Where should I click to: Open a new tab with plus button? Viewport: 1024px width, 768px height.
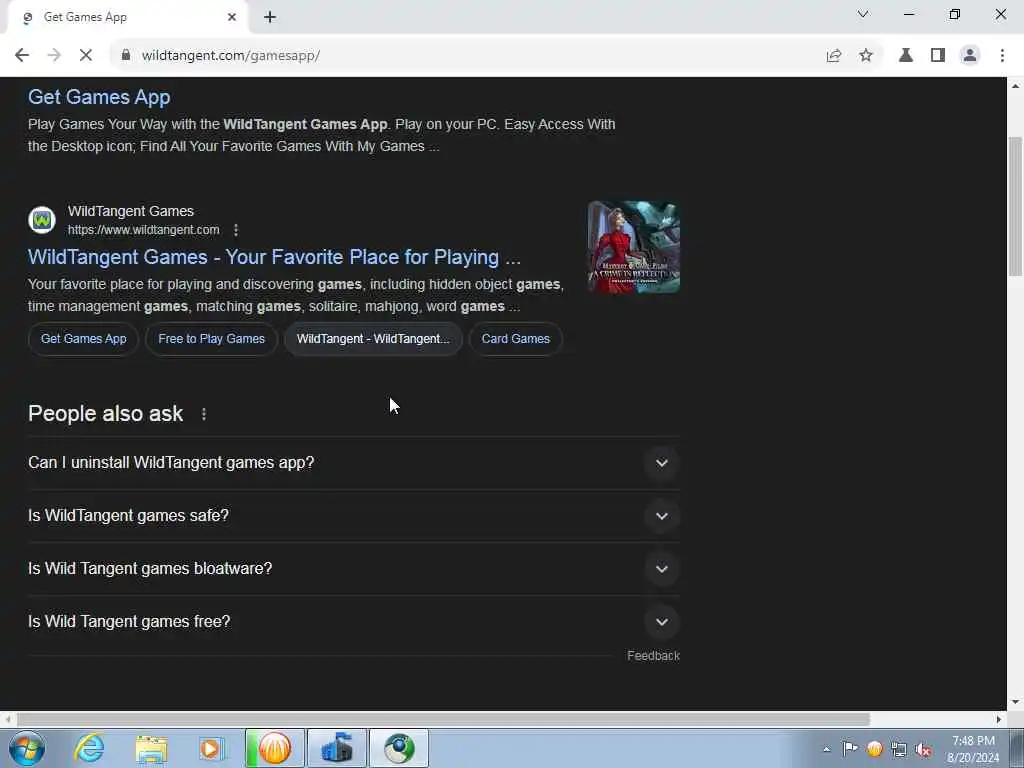click(270, 17)
